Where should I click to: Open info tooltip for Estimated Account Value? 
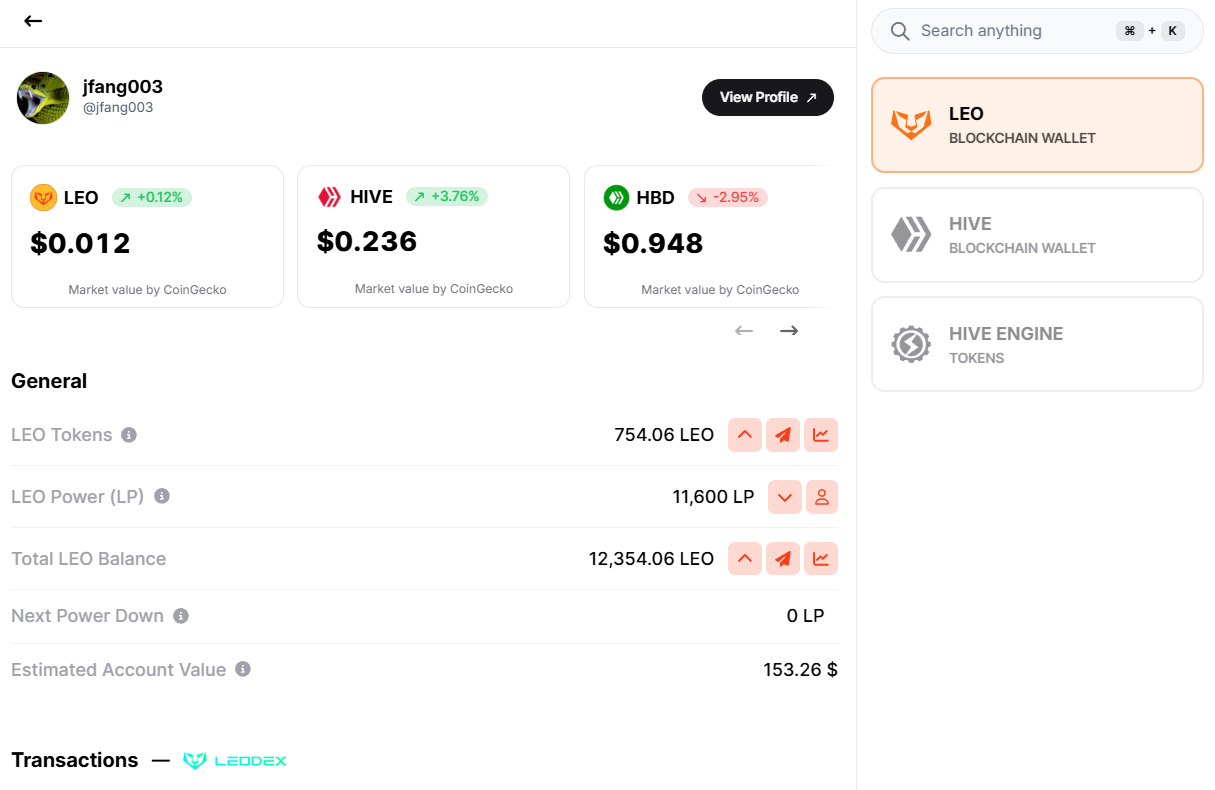click(243, 669)
